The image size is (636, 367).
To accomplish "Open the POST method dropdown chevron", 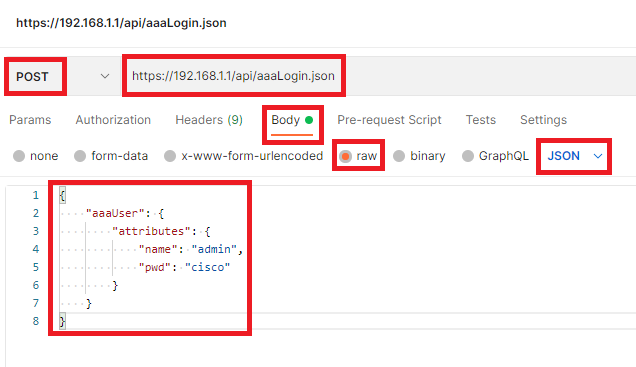I will (105, 76).
